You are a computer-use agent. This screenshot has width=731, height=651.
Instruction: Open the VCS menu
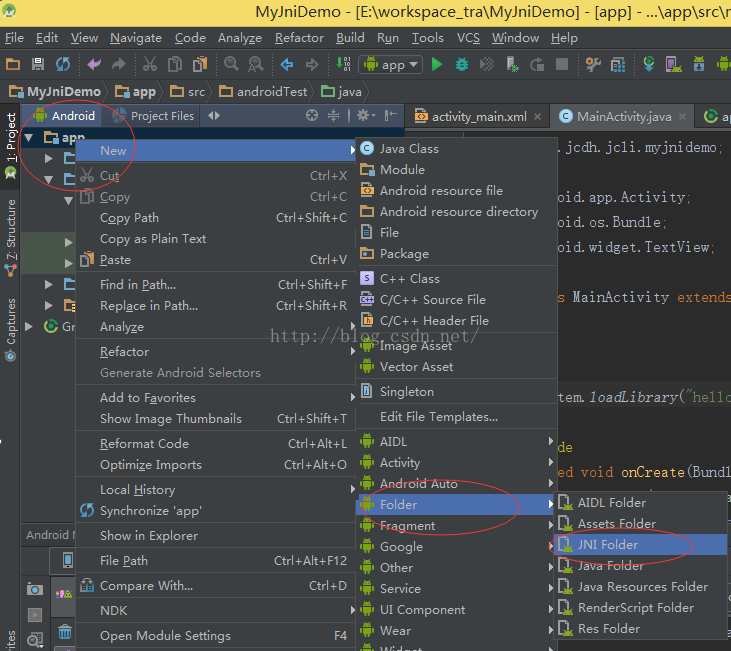(x=468, y=38)
